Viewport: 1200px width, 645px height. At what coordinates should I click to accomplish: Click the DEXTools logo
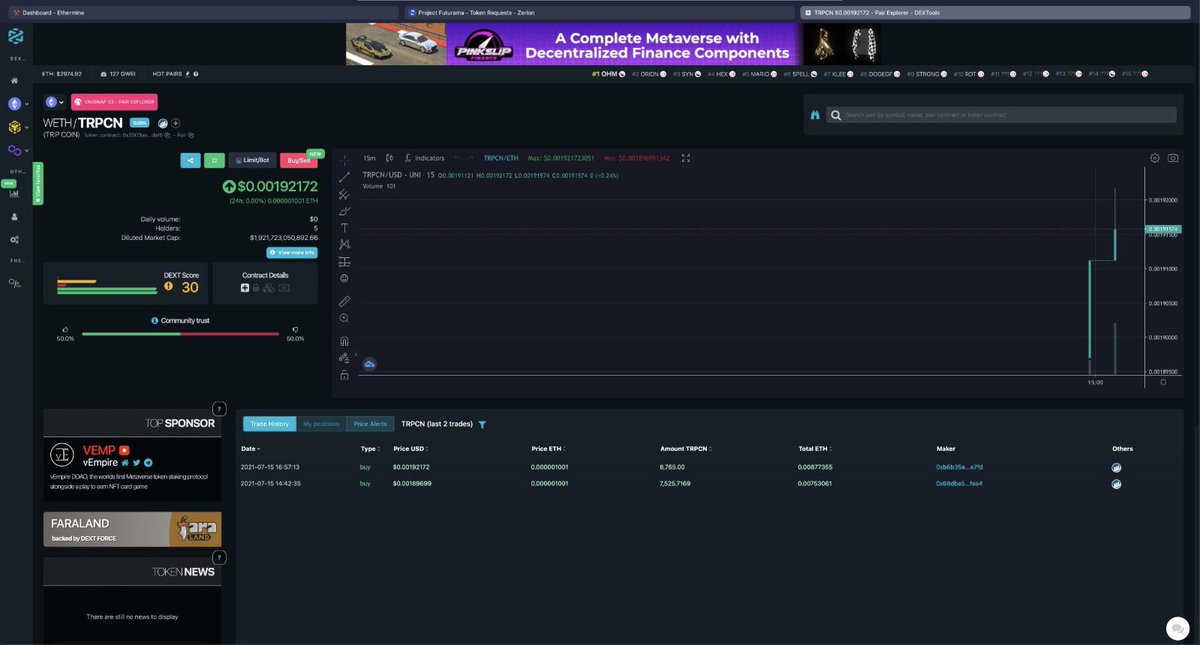15,37
